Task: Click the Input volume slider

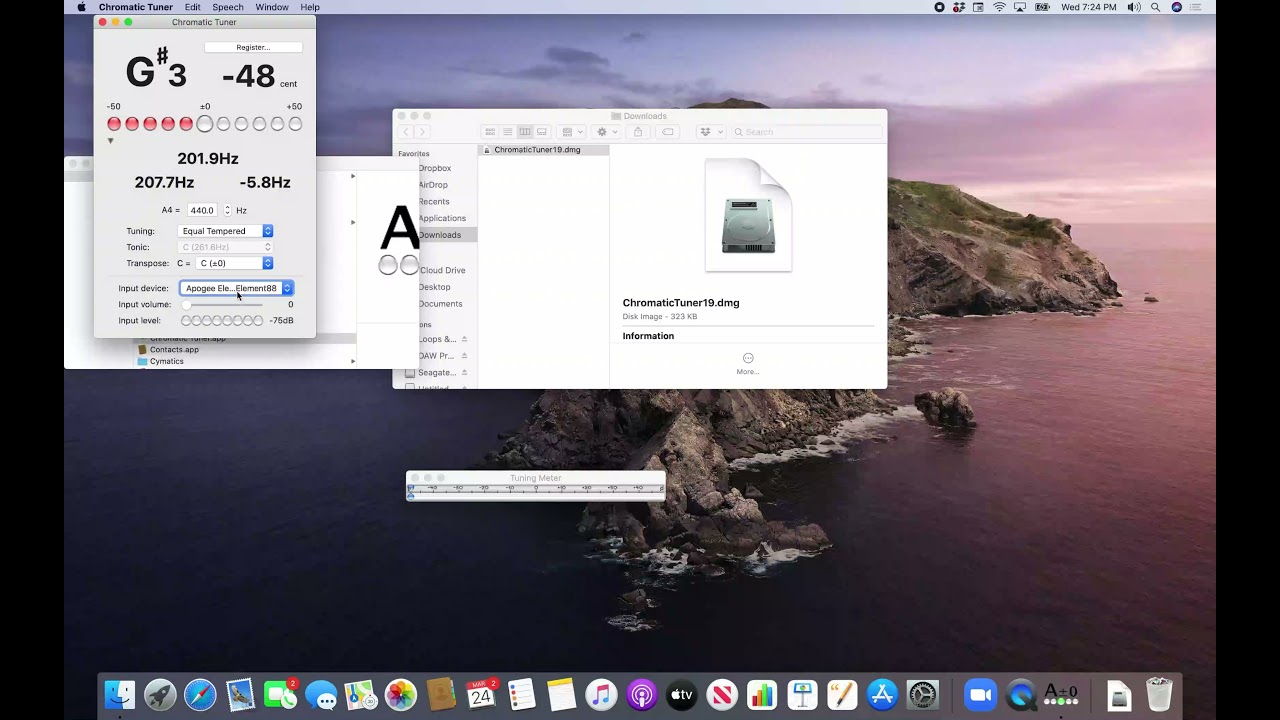Action: (x=225, y=304)
